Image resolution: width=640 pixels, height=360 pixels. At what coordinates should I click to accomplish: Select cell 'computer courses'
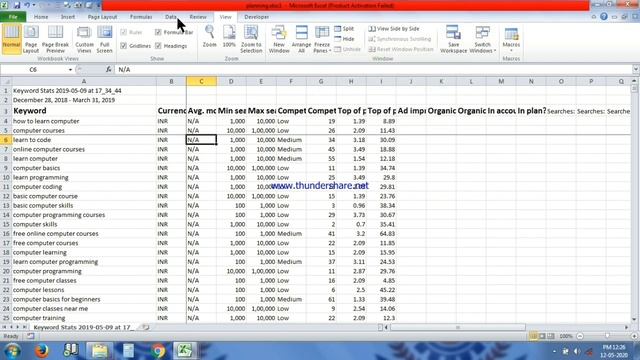click(x=84, y=130)
